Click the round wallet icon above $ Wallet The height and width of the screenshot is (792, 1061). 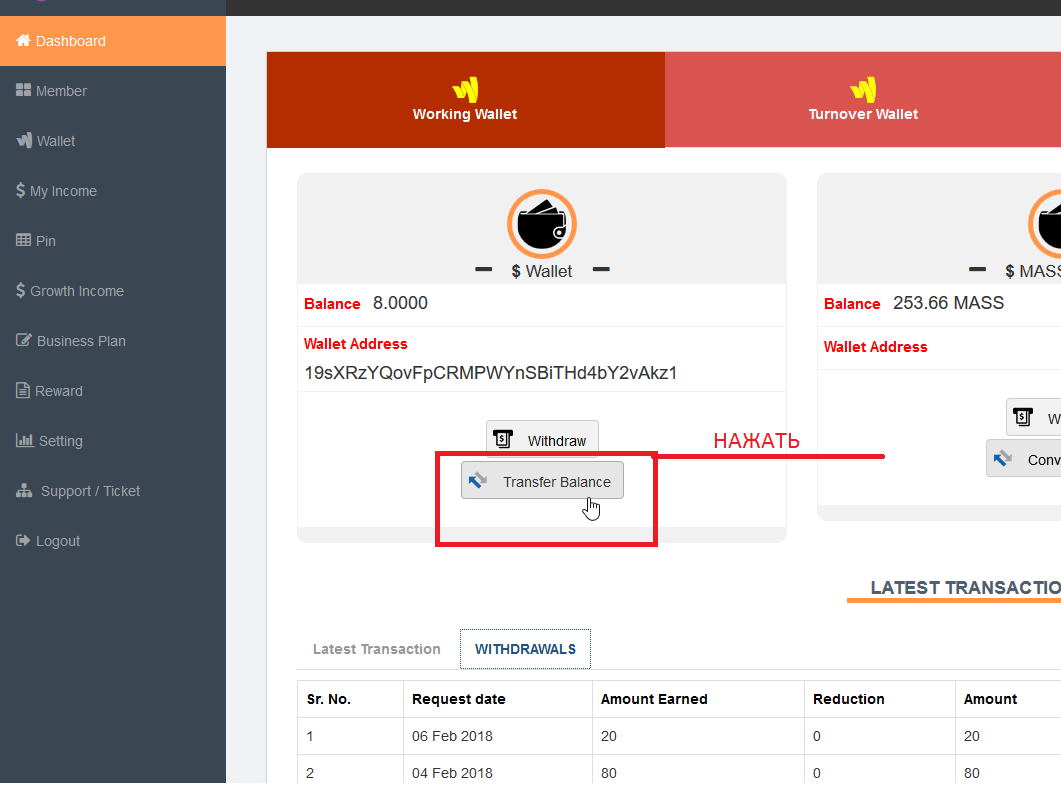(542, 223)
